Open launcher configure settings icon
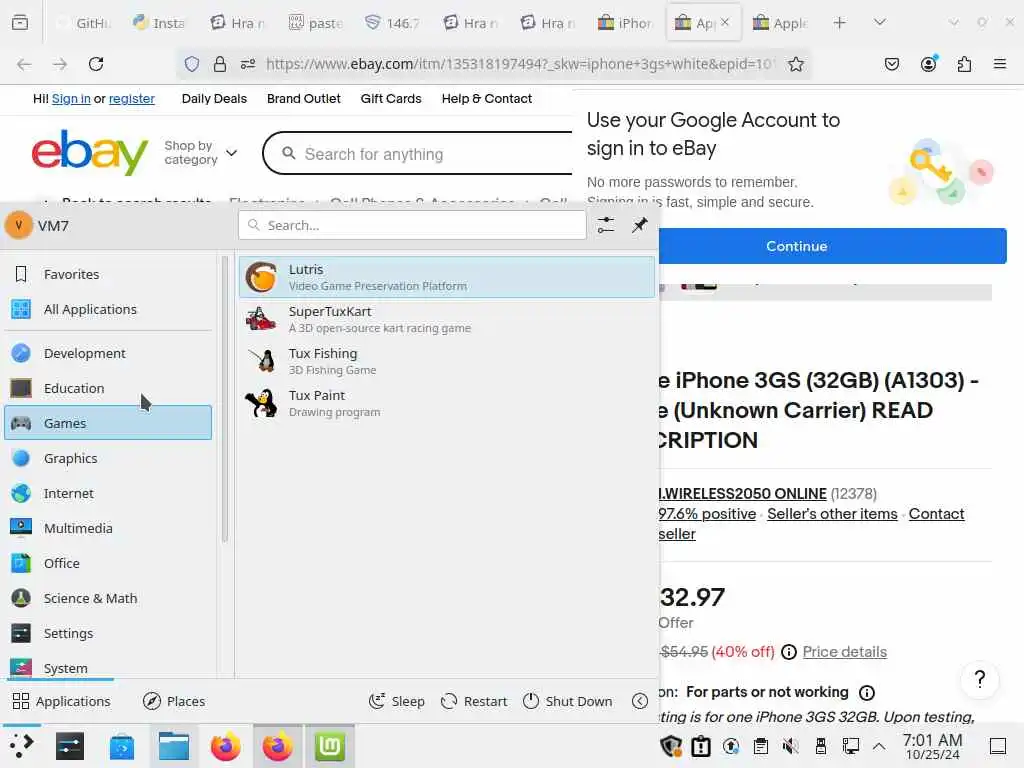This screenshot has height=768, width=1024. tap(606, 225)
